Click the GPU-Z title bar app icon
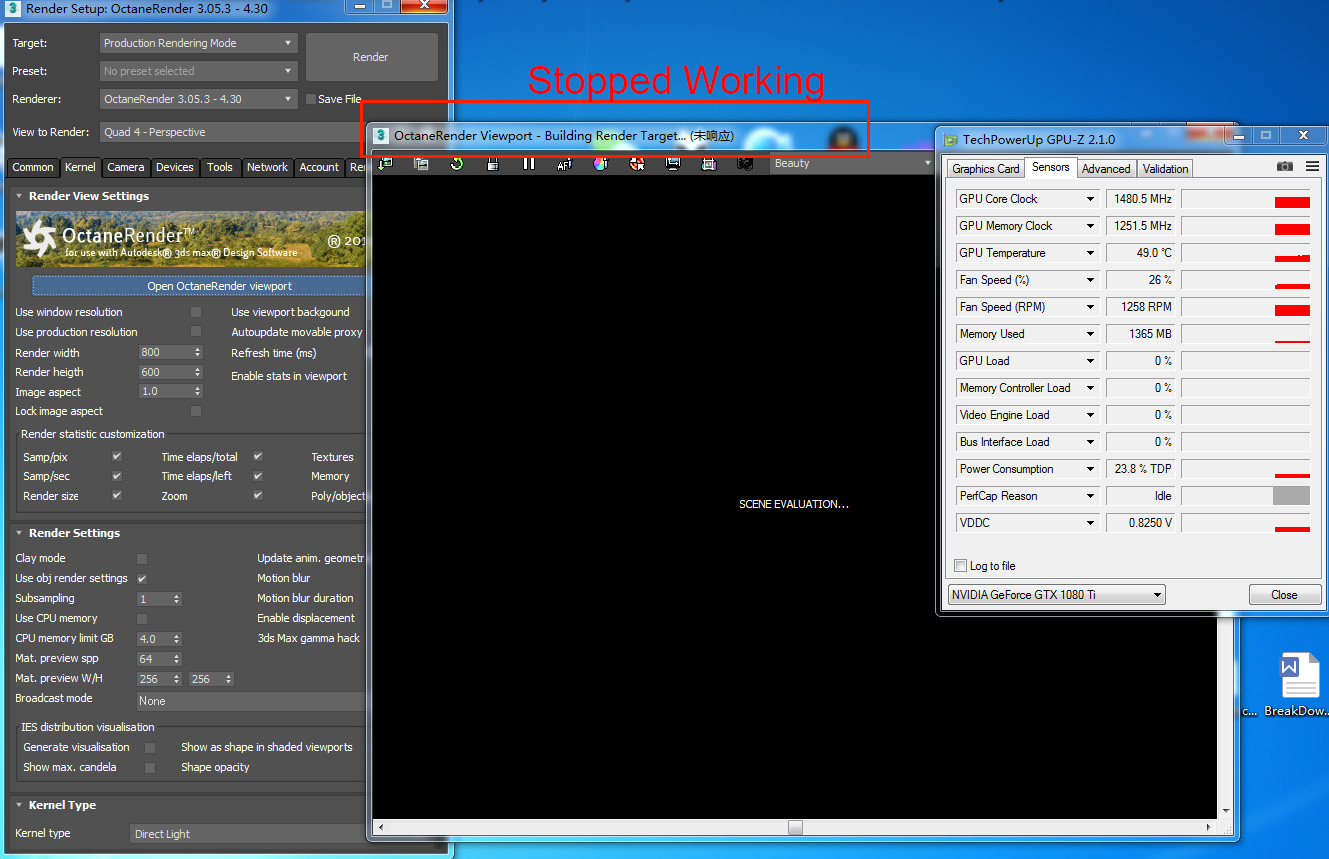 point(952,139)
